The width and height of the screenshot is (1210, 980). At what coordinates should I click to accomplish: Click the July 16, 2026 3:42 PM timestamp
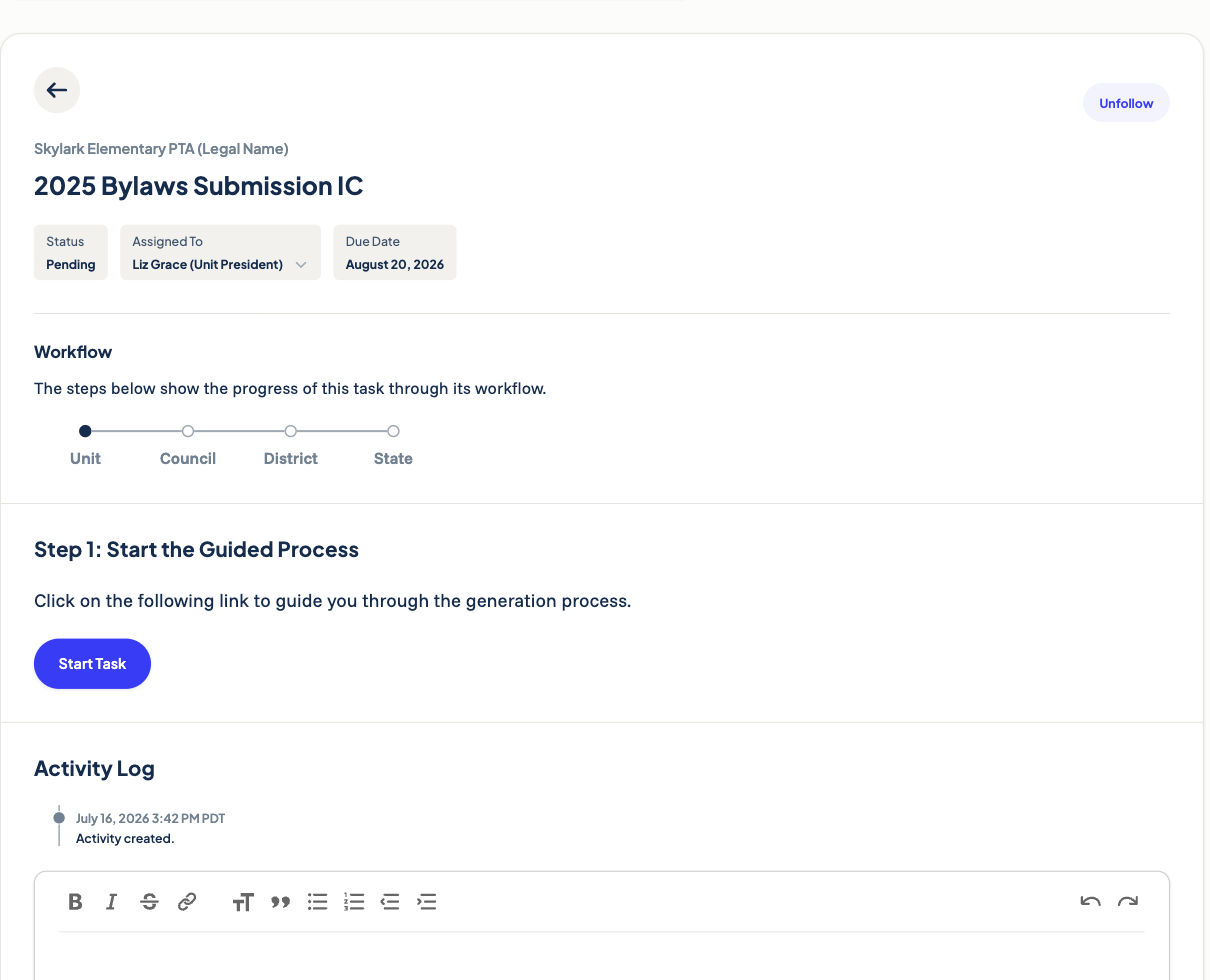[150, 818]
